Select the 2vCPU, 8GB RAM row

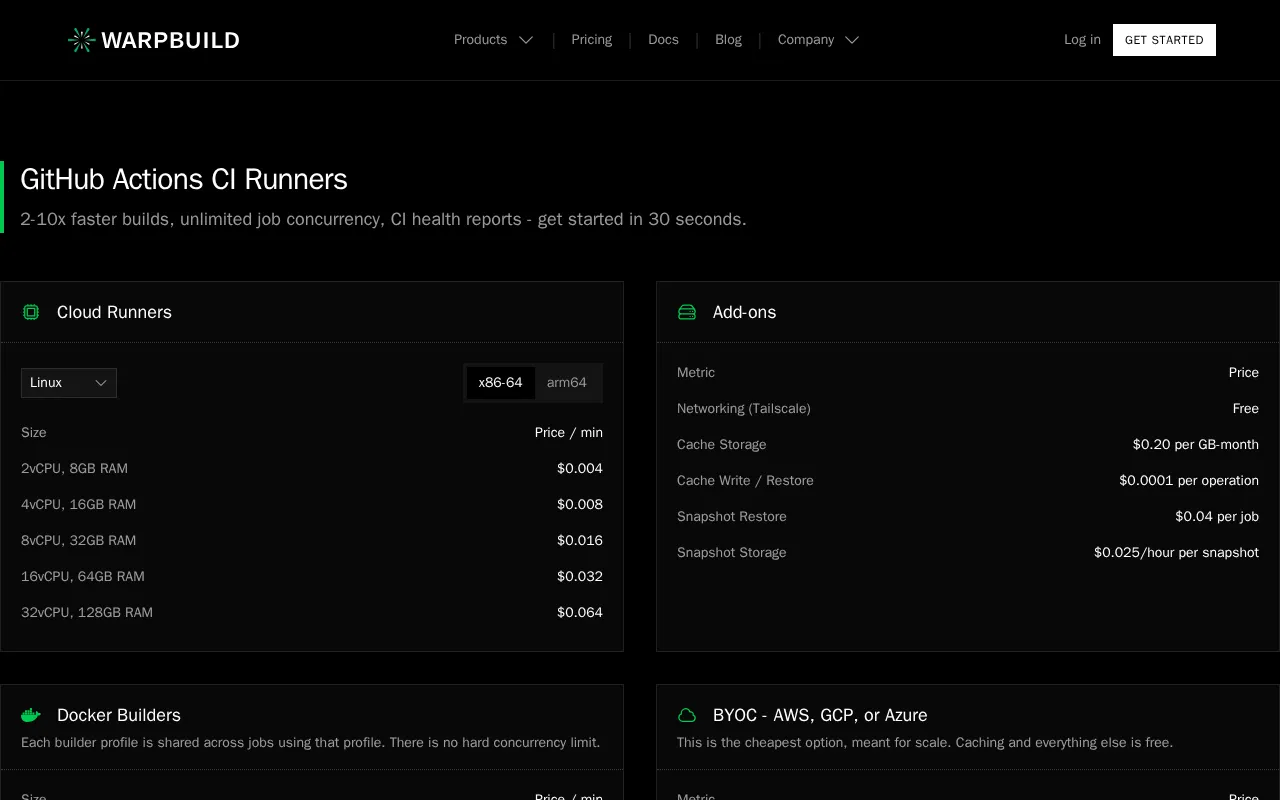click(312, 469)
